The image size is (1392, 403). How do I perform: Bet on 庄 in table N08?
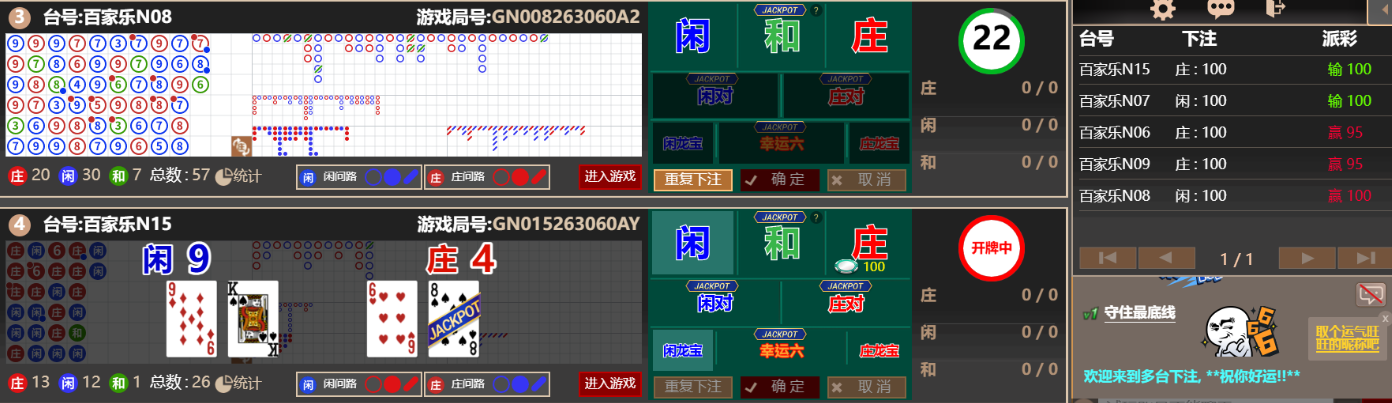[869, 36]
